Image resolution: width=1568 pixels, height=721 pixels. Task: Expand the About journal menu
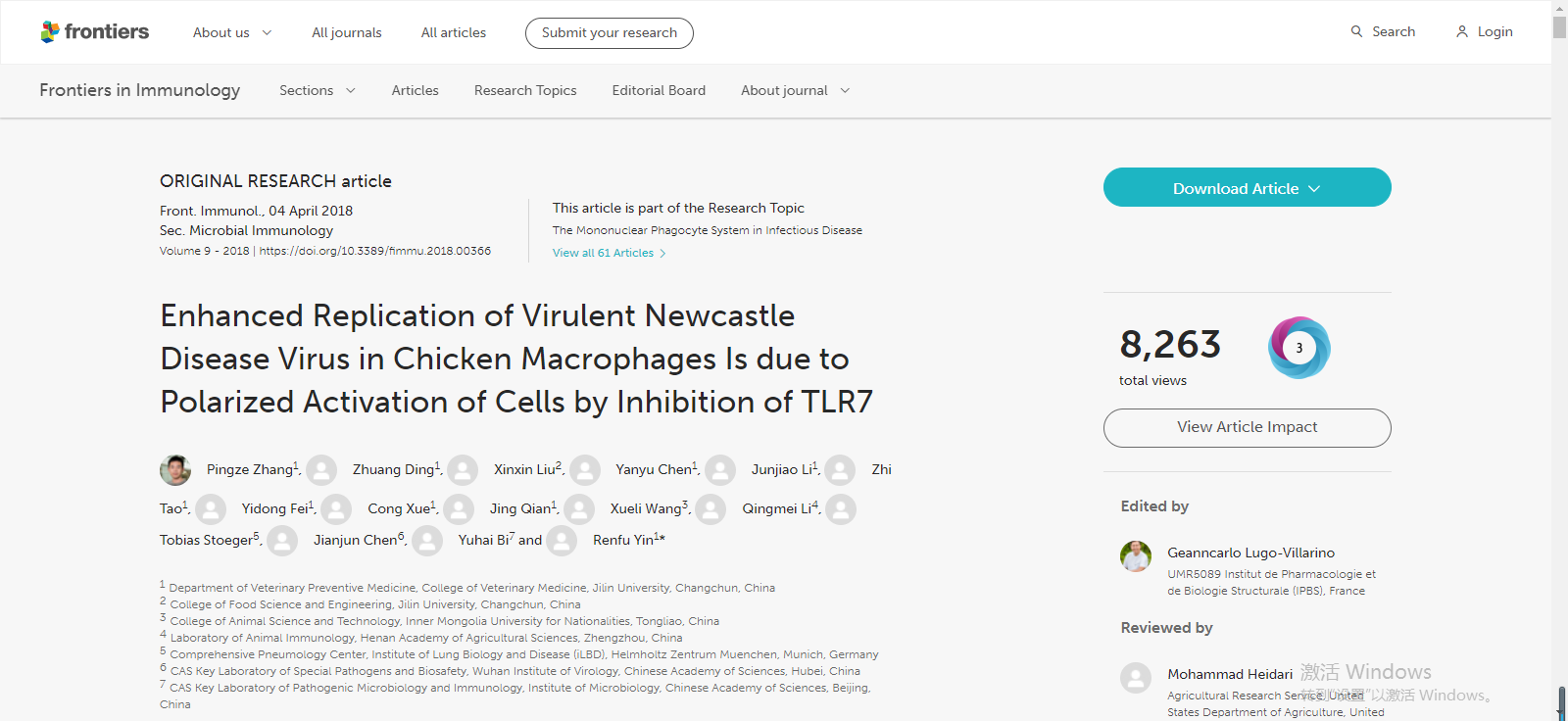point(795,90)
